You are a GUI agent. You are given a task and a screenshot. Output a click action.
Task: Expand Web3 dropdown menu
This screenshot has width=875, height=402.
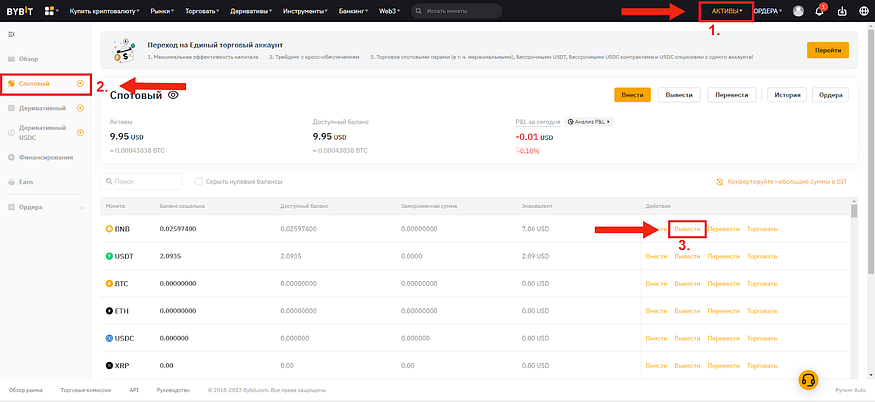click(390, 11)
